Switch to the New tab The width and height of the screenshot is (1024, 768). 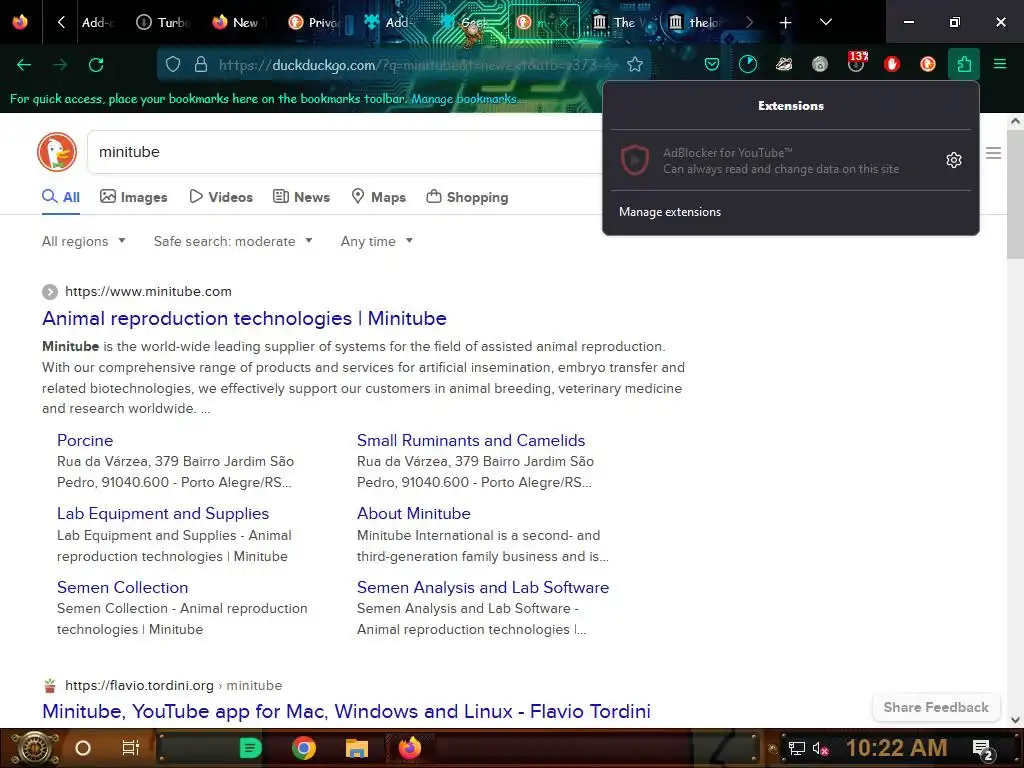[236, 22]
